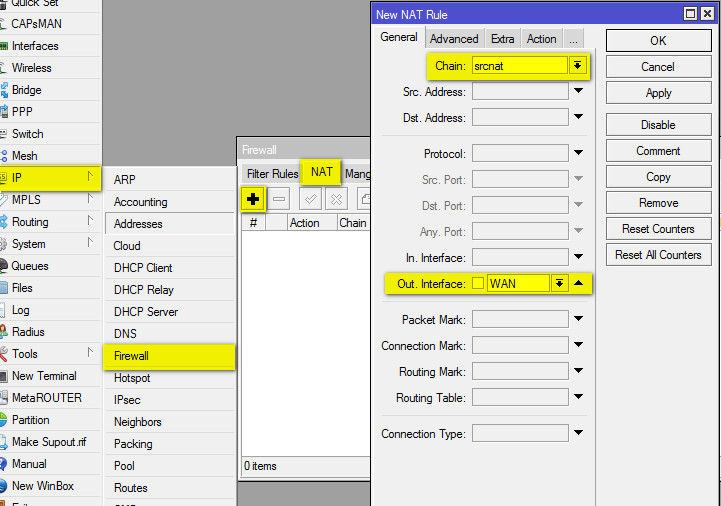Click the X disable icon in Firewall toolbar
The image size is (721, 506).
[x=335, y=199]
